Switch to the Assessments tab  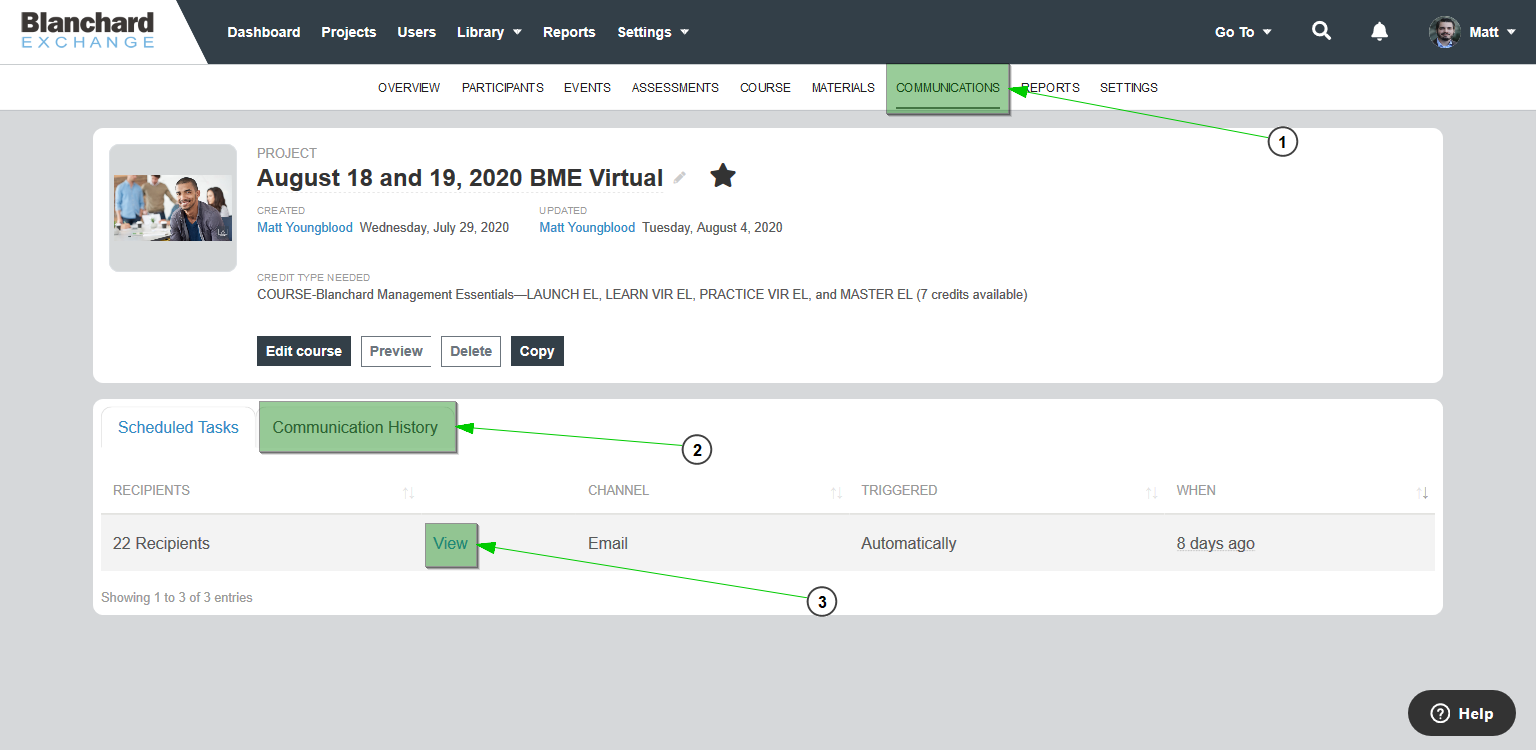coord(675,88)
